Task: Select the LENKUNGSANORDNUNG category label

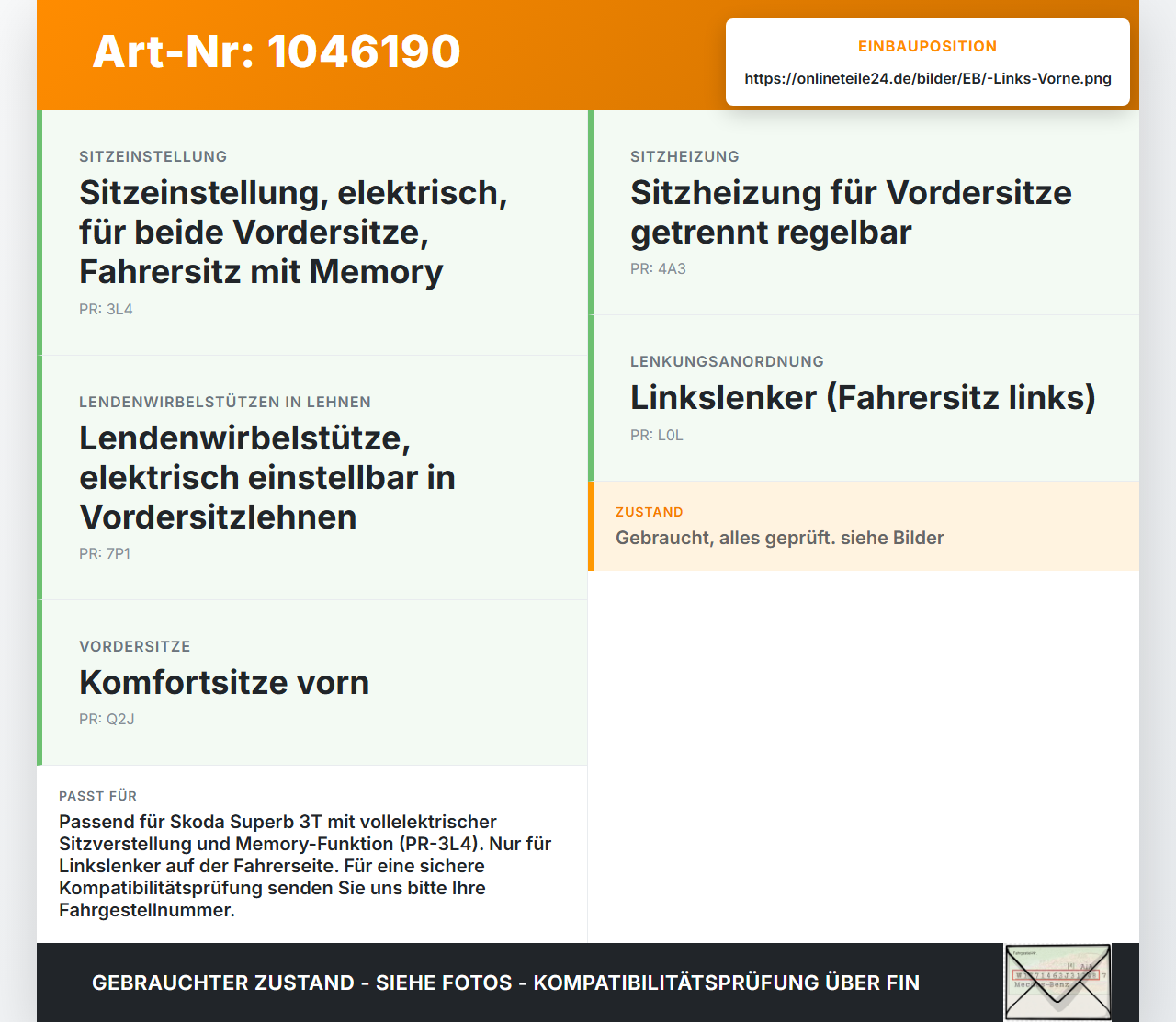Action: [x=727, y=361]
